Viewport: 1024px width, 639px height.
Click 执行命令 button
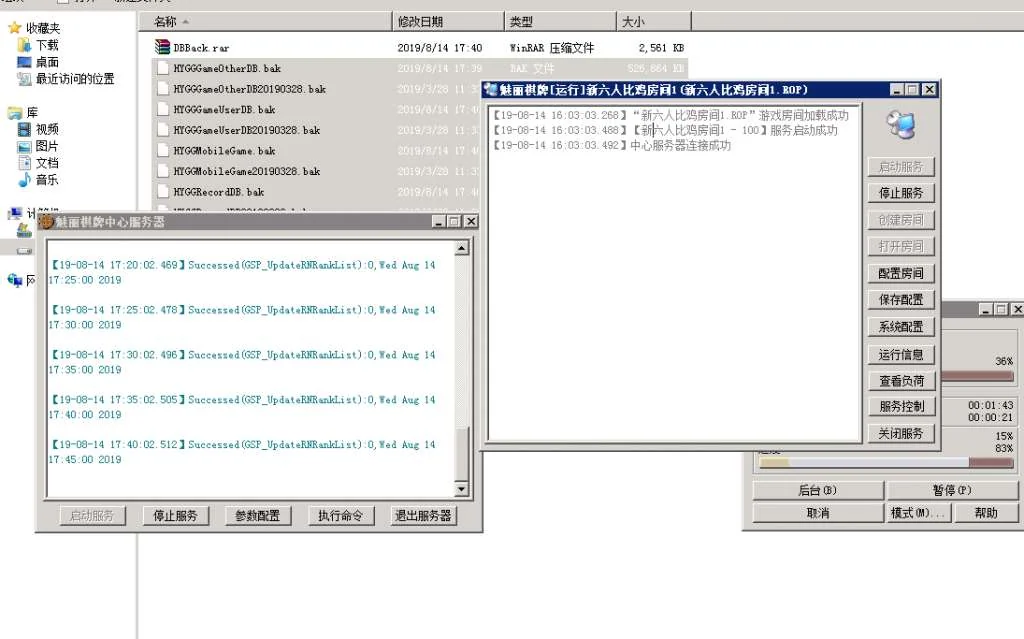pyautogui.click(x=339, y=516)
